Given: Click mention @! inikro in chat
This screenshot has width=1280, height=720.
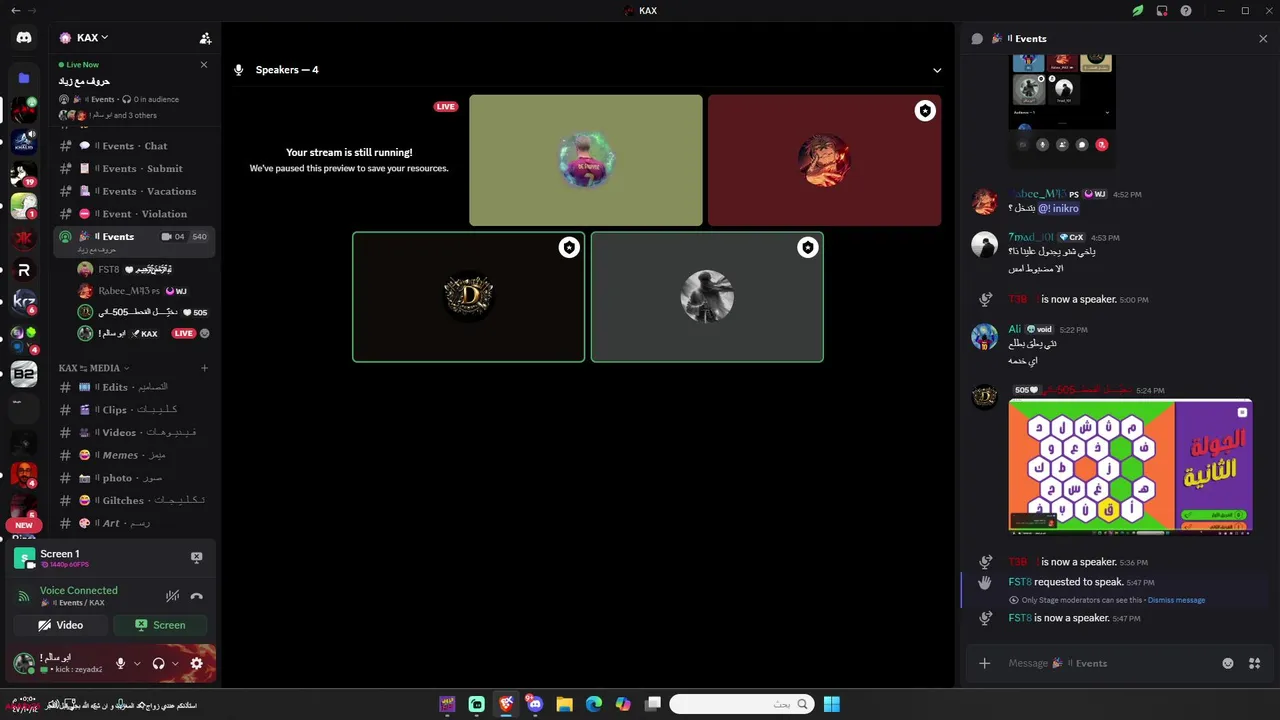Looking at the screenshot, I should coord(1058,208).
